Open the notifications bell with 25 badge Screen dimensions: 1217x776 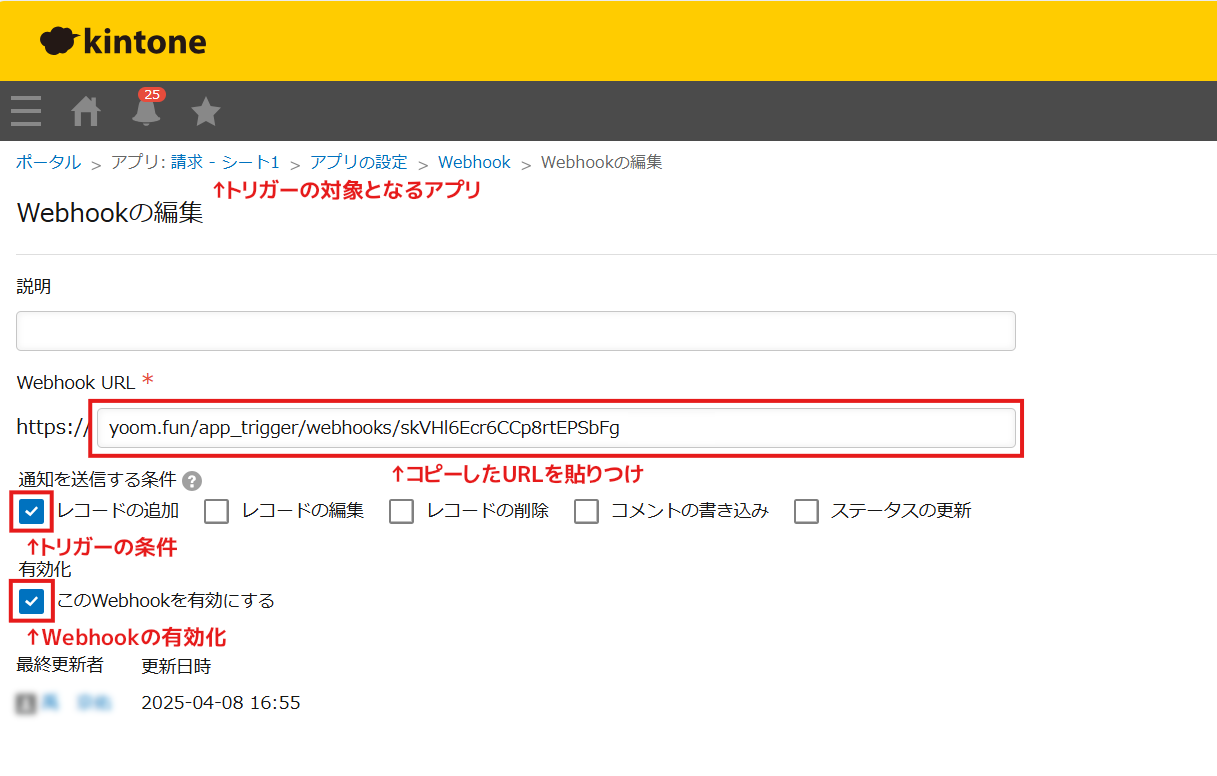coord(146,109)
